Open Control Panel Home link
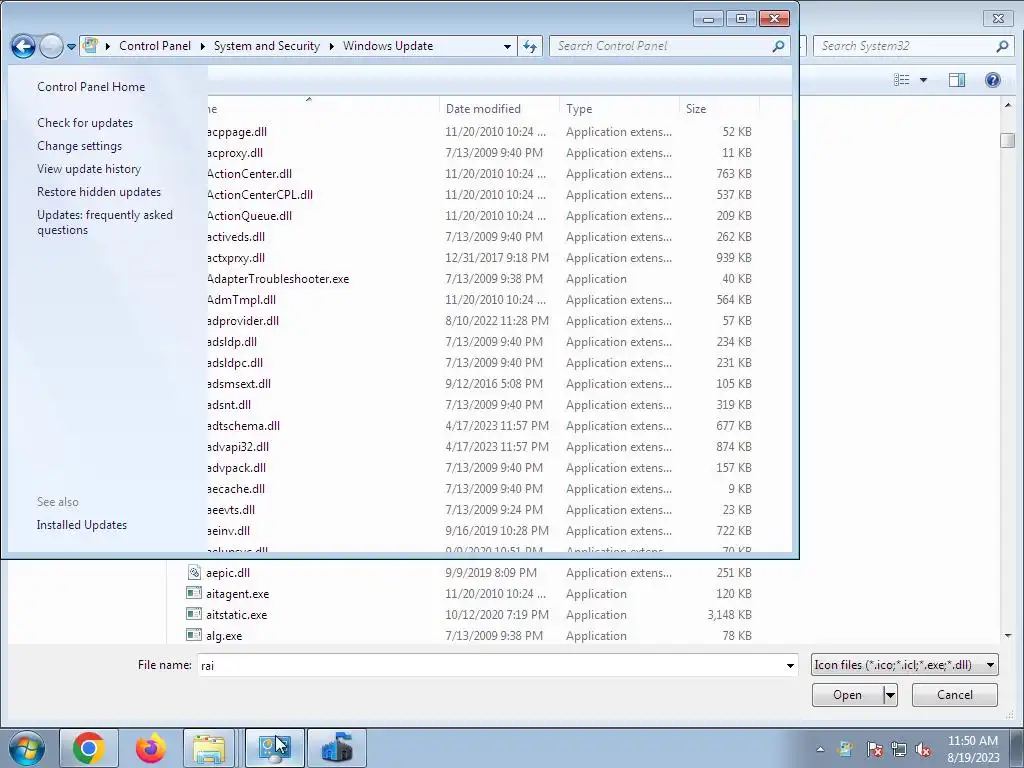 point(91,87)
